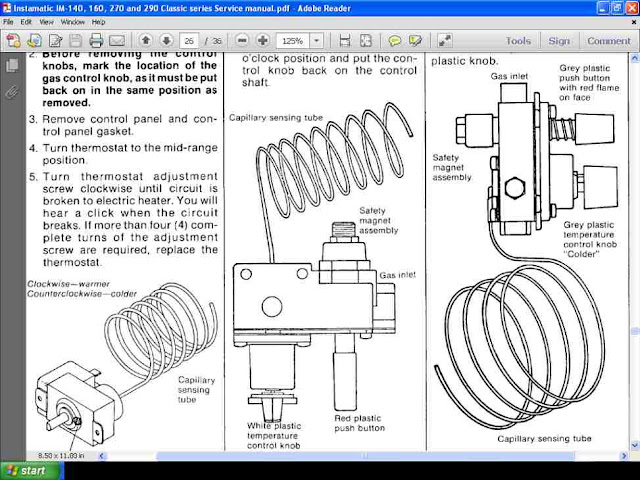Open the Comment pane
The image size is (640, 480).
609,41
